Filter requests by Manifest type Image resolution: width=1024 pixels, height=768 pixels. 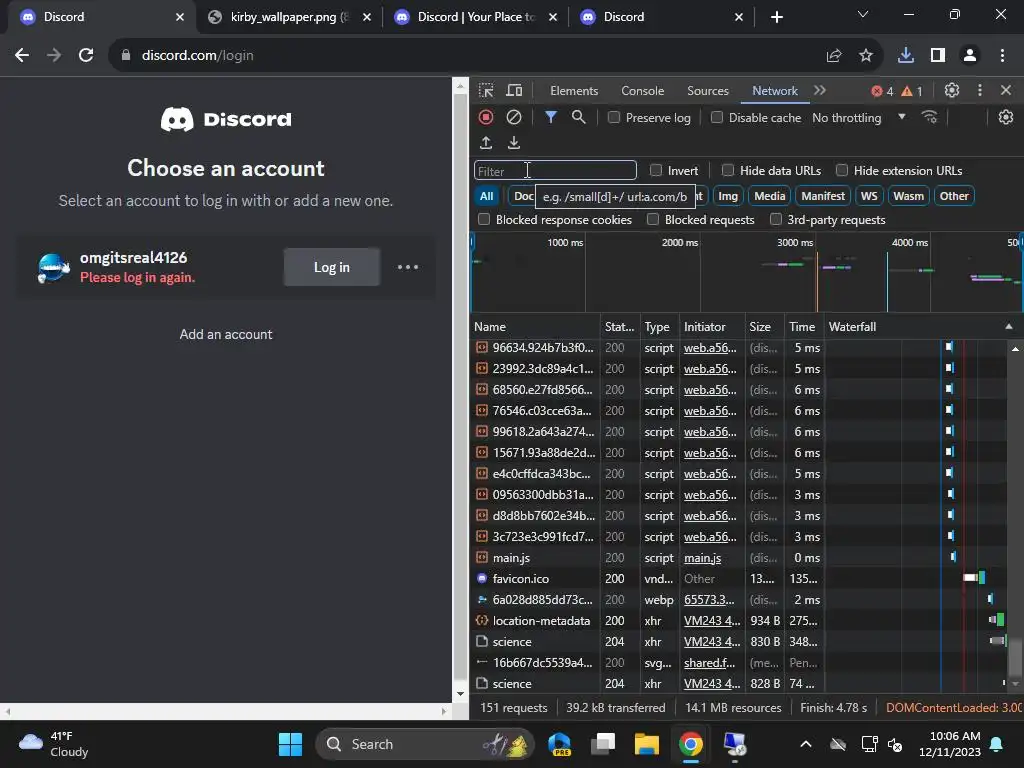coord(823,196)
